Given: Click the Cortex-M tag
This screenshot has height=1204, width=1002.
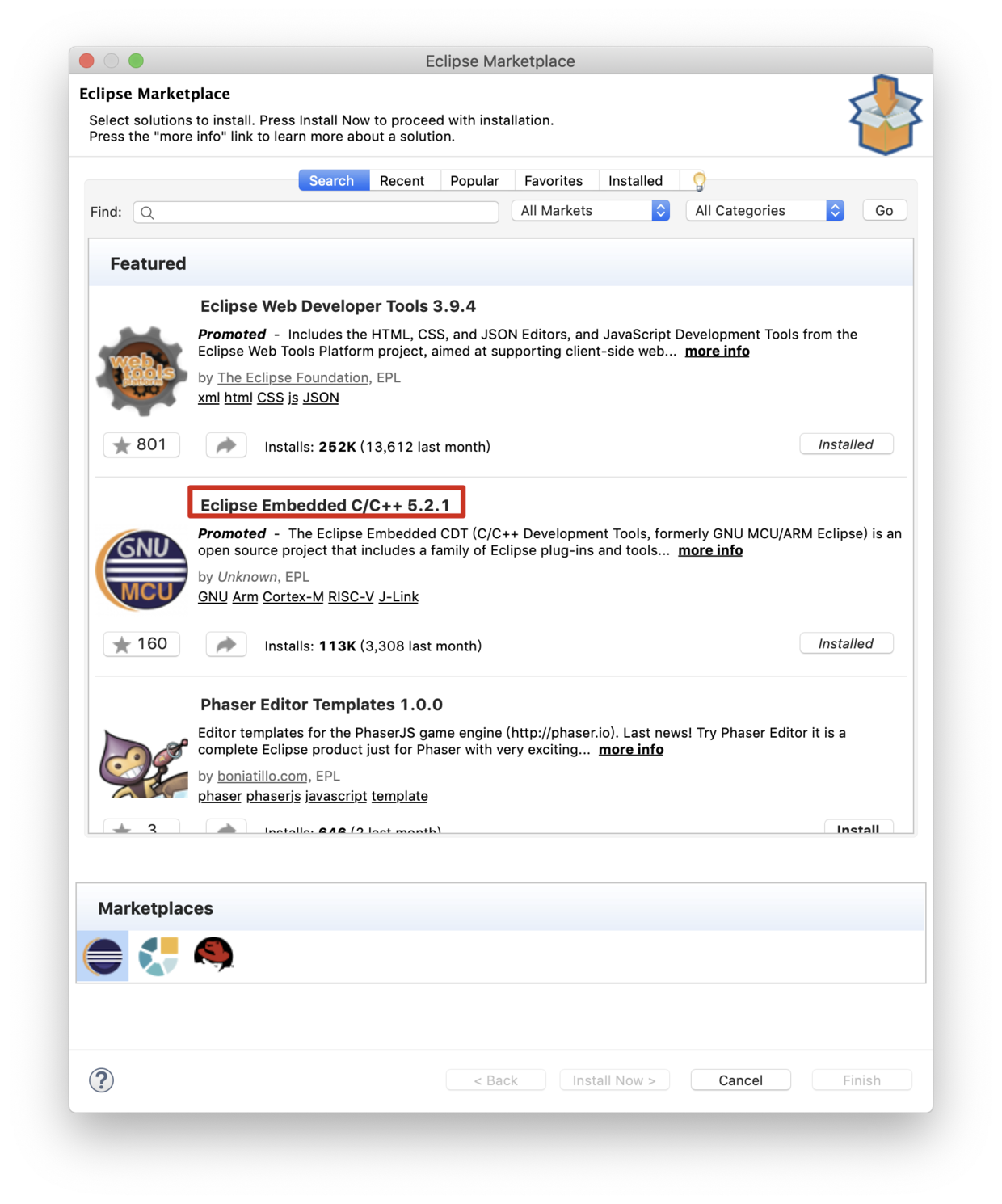Looking at the screenshot, I should click(293, 597).
